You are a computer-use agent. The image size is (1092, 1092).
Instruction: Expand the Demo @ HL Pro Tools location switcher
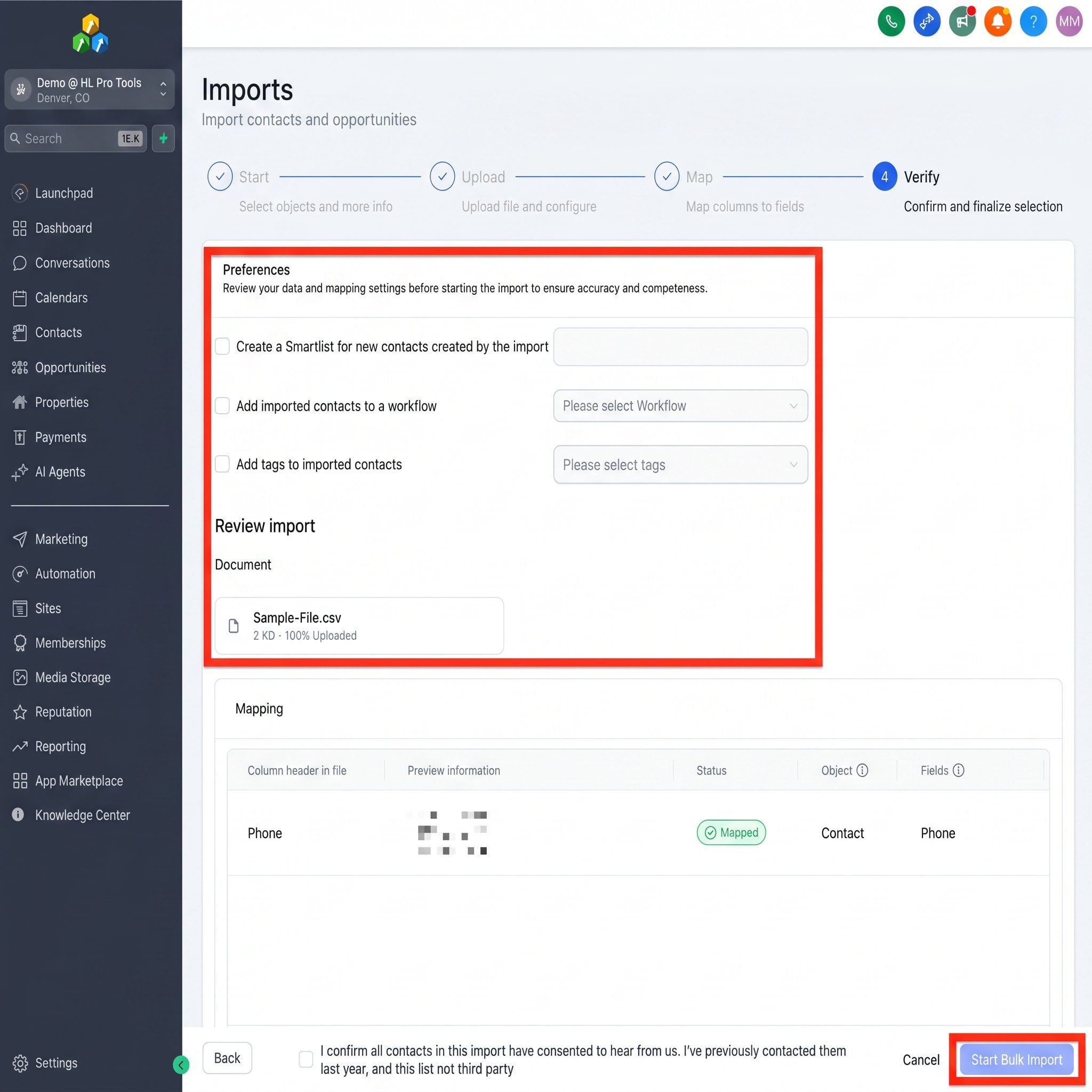tap(89, 89)
